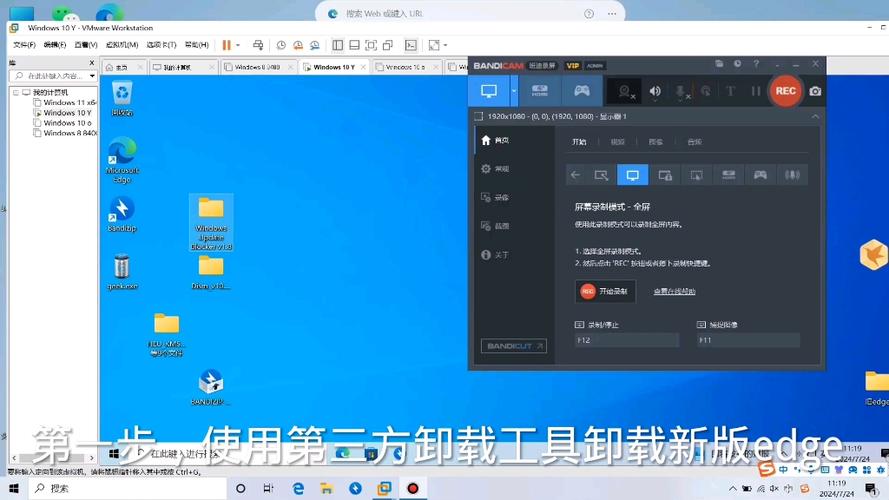Click the 开始录制 start recording button
889x500 pixels.
tap(605, 291)
